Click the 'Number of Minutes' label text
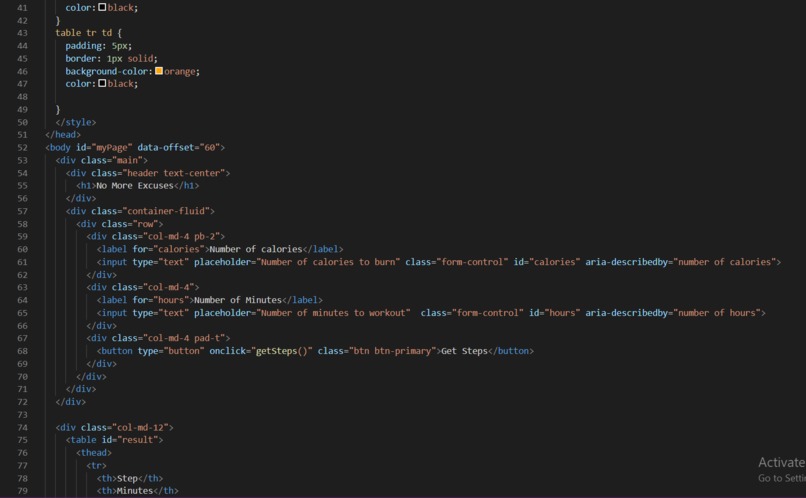 [x=237, y=300]
